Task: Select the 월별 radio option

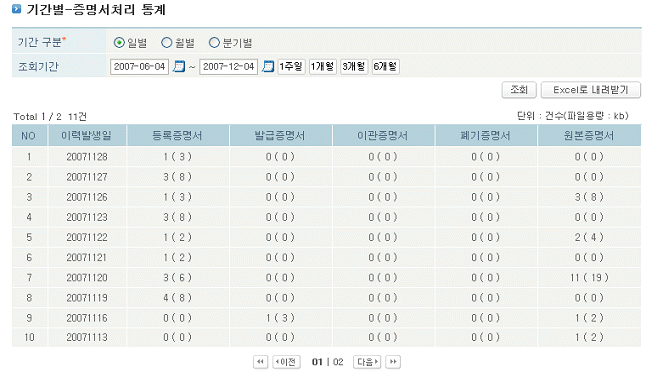Action: click(166, 42)
